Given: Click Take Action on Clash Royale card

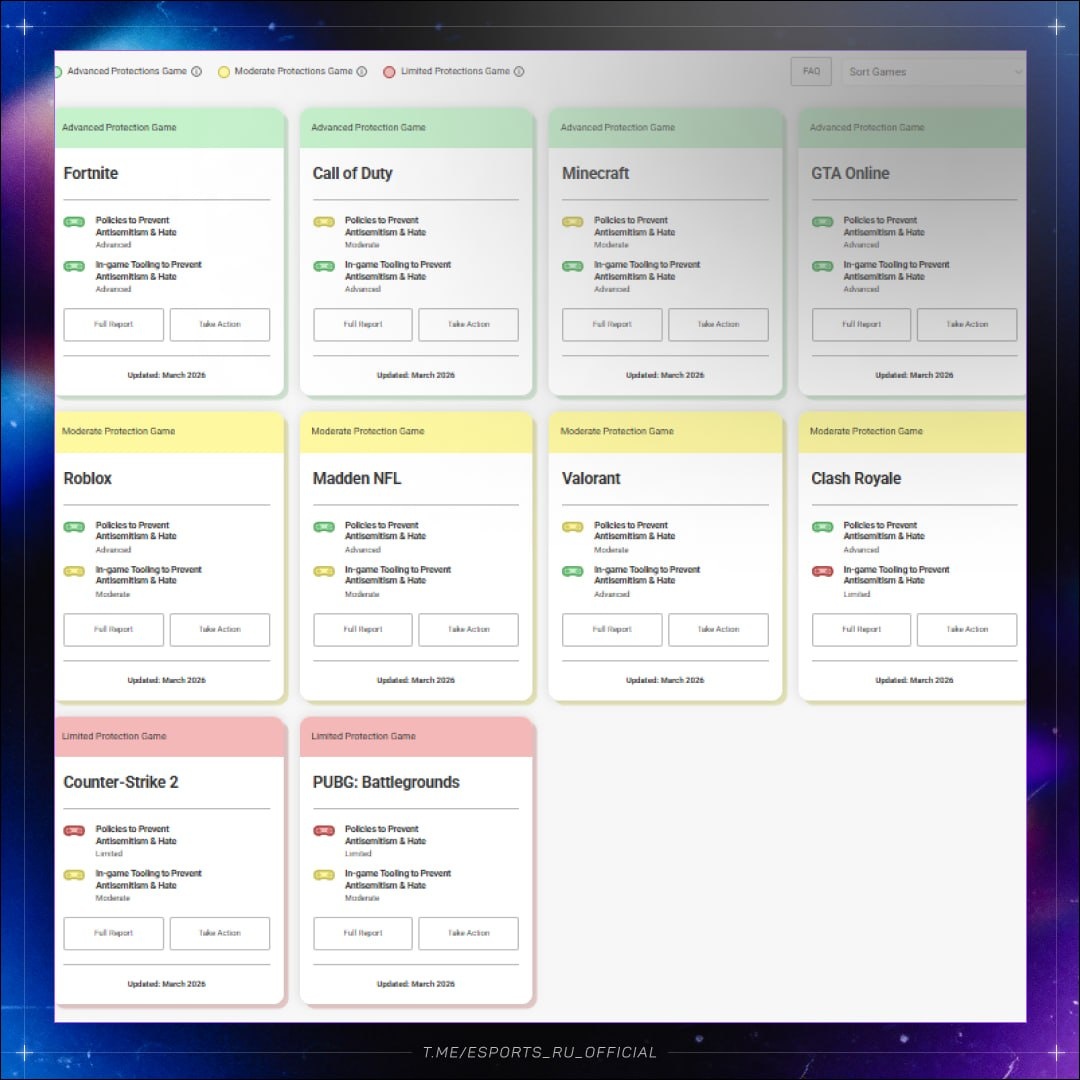Looking at the screenshot, I should point(967,630).
